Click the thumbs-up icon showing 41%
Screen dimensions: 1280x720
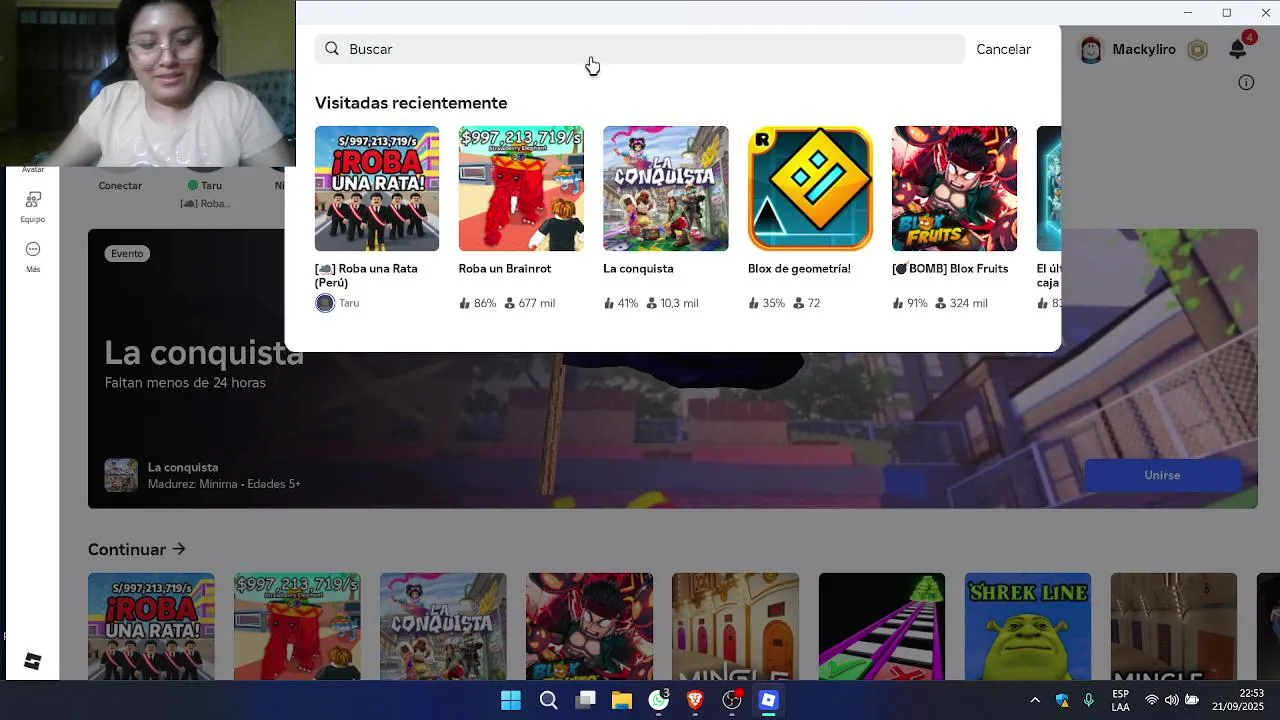click(x=609, y=303)
